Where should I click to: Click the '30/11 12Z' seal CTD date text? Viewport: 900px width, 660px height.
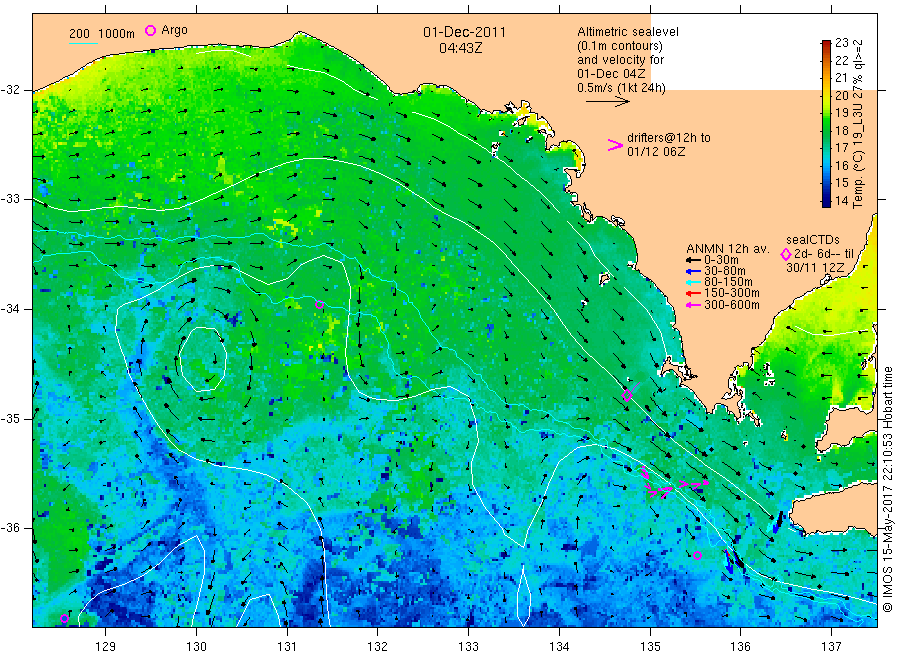pos(815,267)
